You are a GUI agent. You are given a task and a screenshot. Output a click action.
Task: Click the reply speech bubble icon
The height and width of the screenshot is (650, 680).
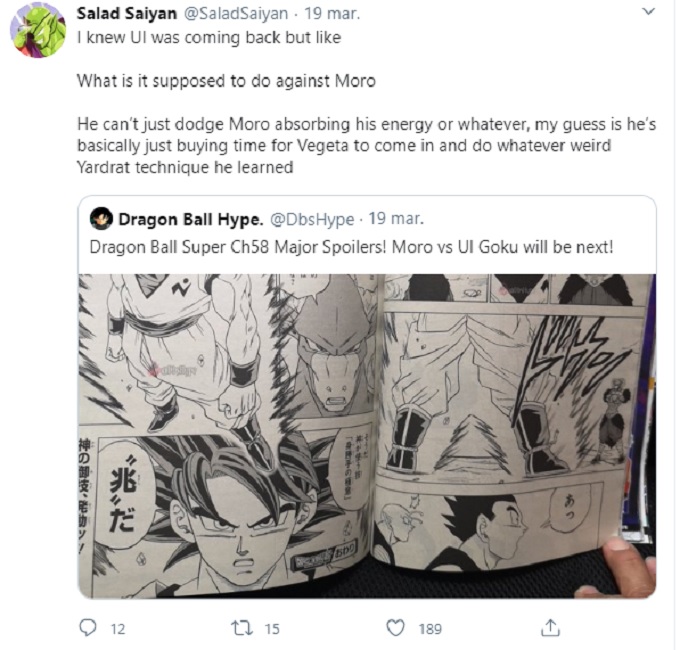pos(88,627)
